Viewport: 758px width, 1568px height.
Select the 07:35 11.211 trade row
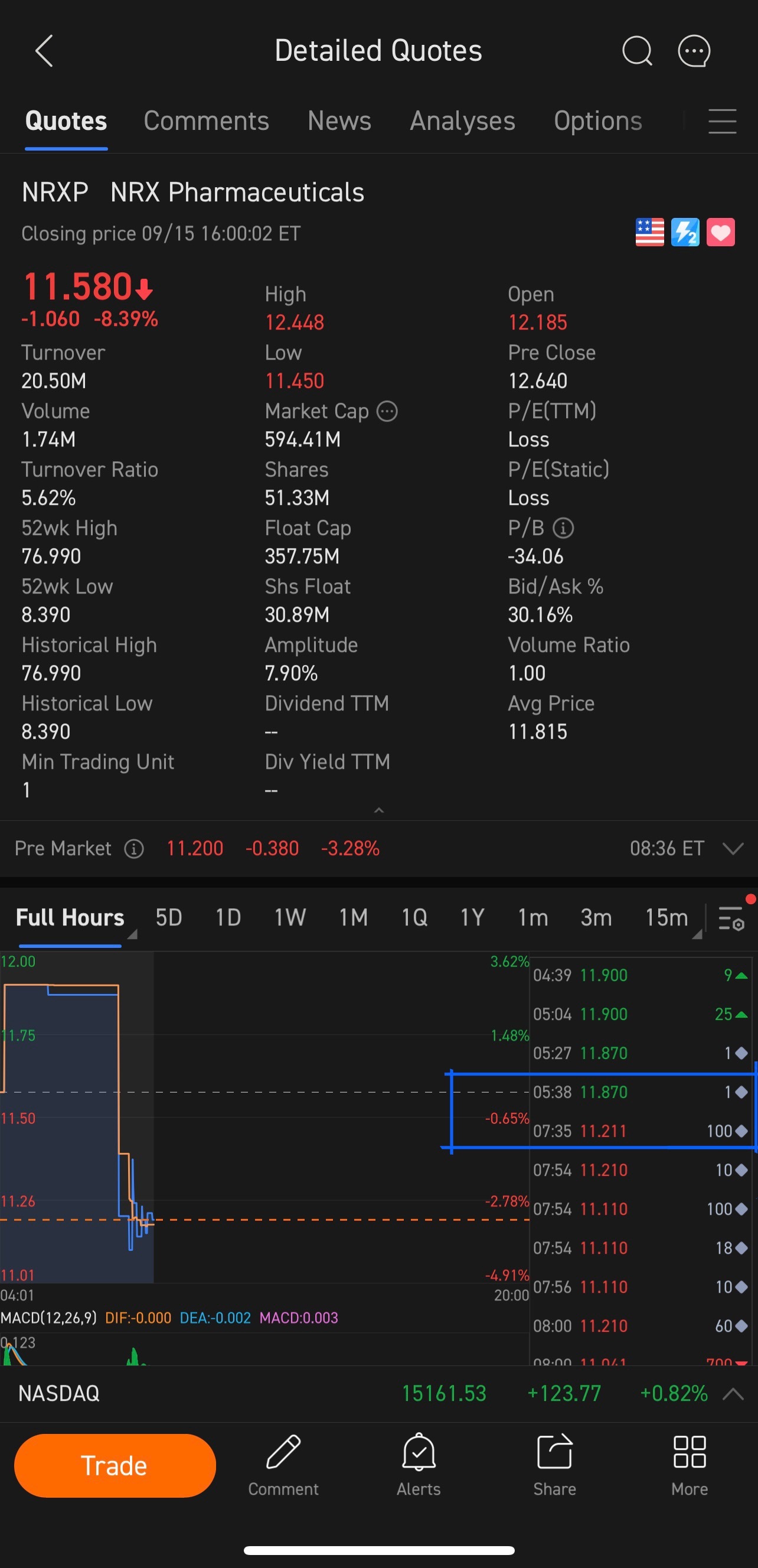coord(641,1131)
